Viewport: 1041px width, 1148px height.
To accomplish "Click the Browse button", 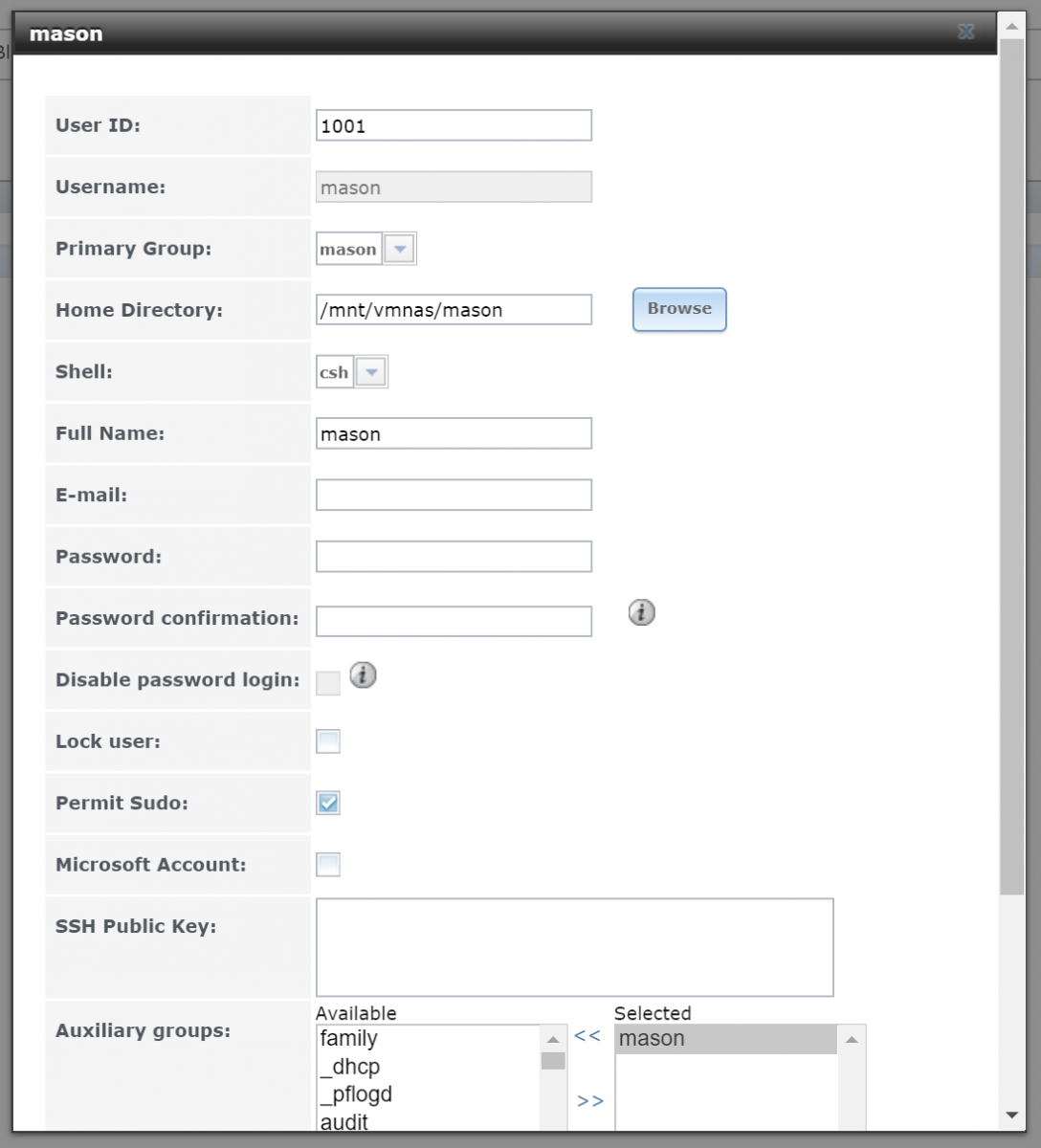I will tap(679, 309).
